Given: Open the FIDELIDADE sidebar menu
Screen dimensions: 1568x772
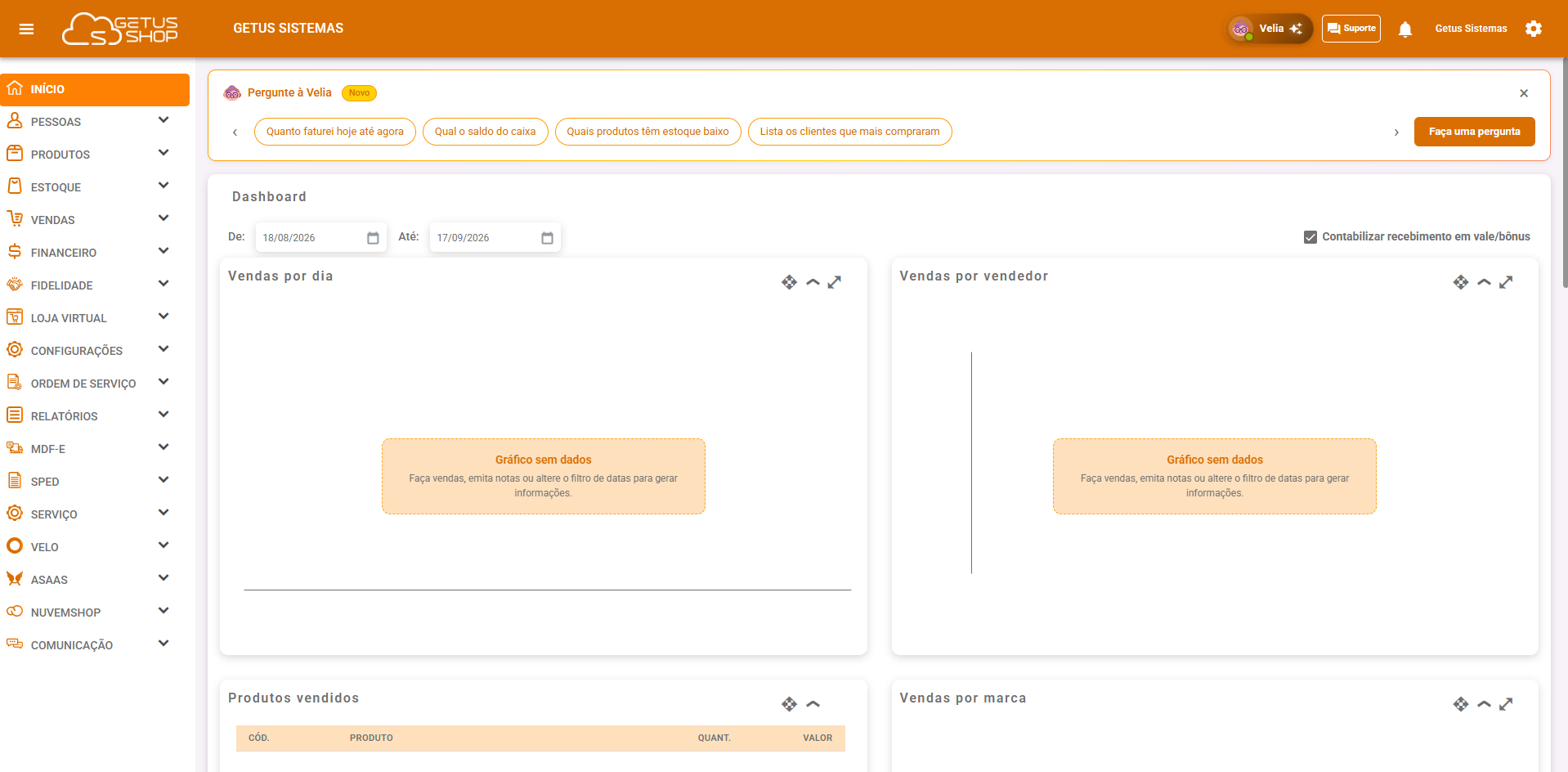Looking at the screenshot, I should coord(95,285).
